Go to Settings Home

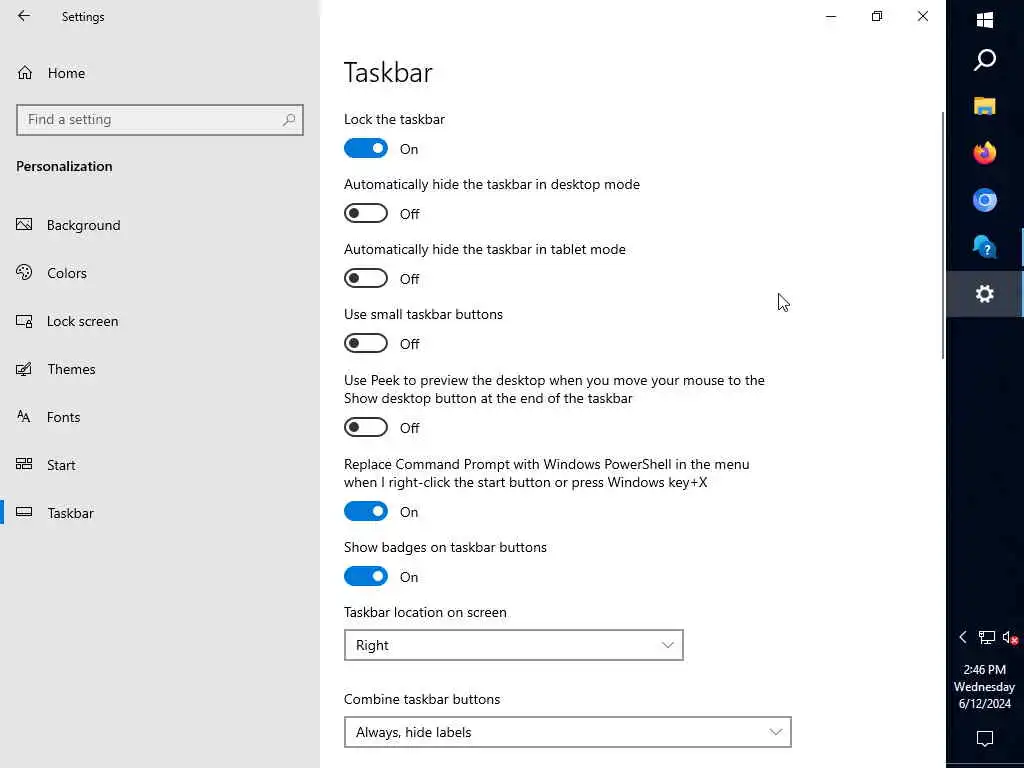(x=66, y=73)
